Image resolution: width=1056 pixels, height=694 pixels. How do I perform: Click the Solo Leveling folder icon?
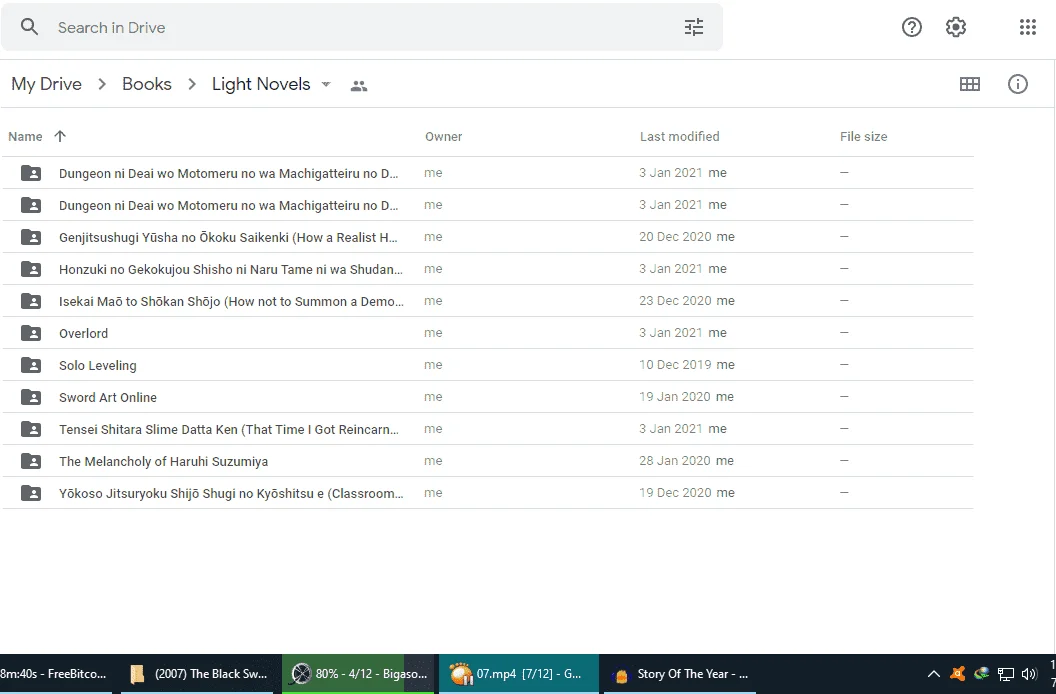point(31,365)
